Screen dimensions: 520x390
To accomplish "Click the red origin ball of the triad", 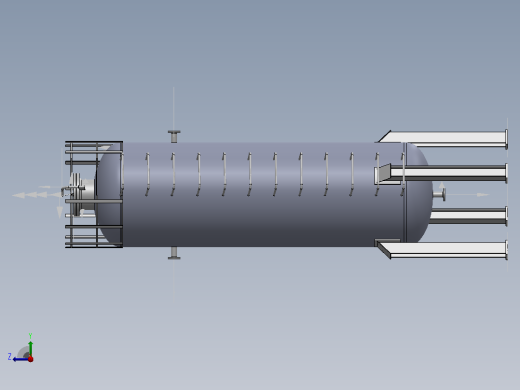I will (31, 359).
